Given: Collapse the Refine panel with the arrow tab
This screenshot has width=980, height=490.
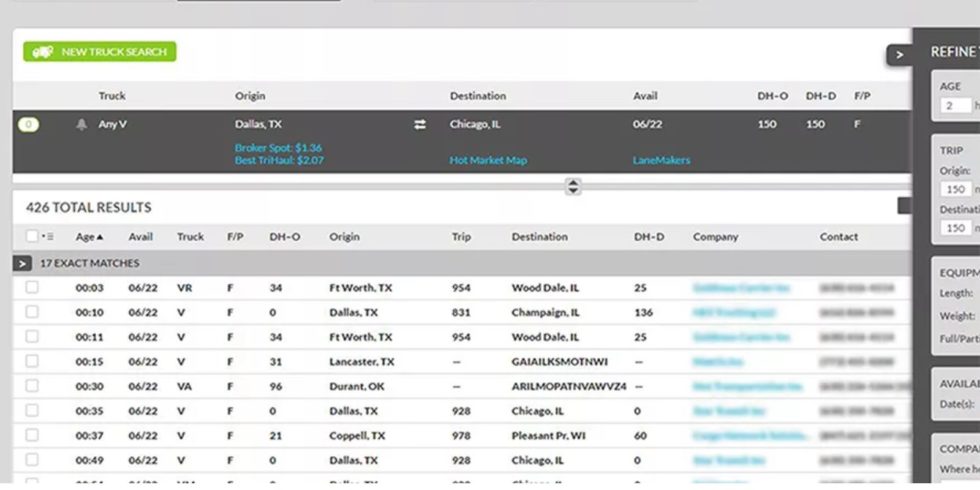Looking at the screenshot, I should (x=899, y=55).
